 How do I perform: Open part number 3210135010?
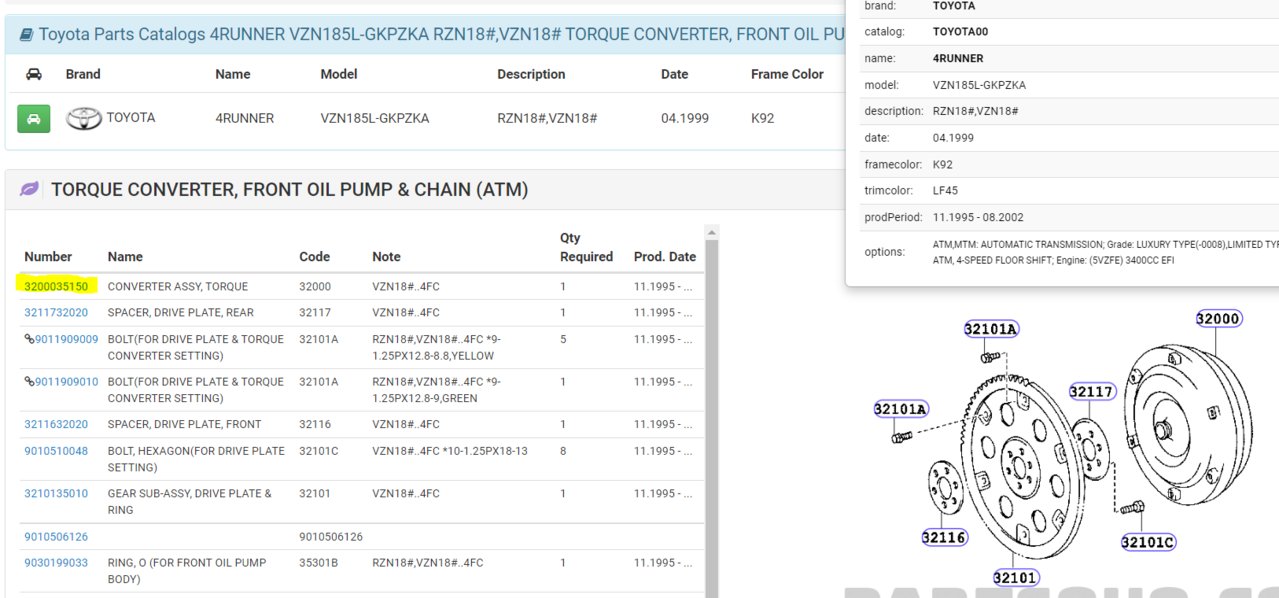(x=56, y=493)
